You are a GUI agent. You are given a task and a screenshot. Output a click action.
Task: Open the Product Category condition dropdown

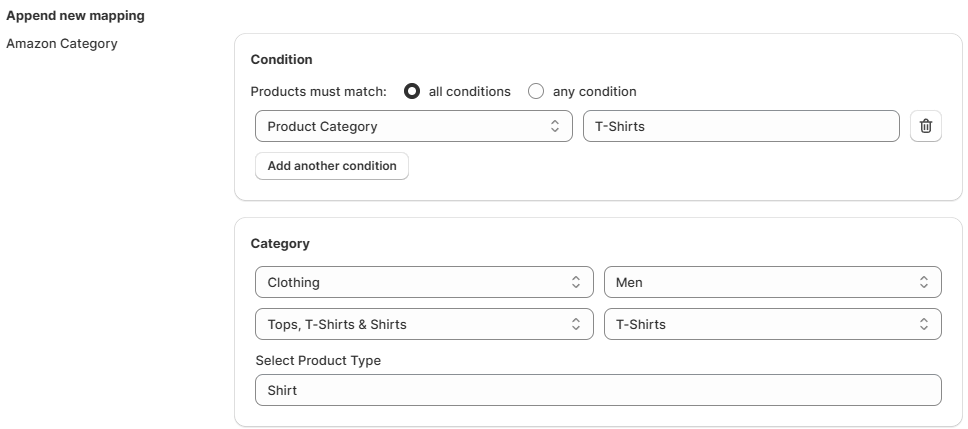pos(414,126)
